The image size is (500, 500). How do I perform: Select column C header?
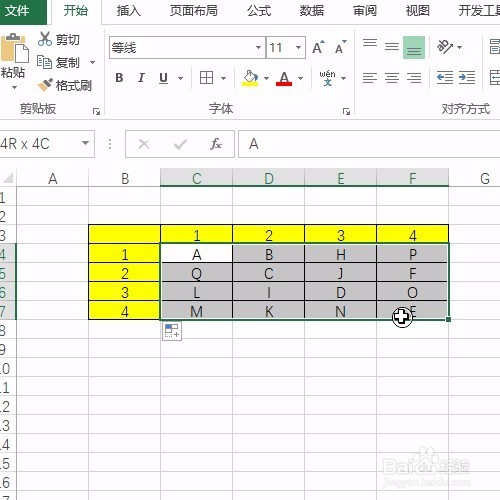[196, 178]
